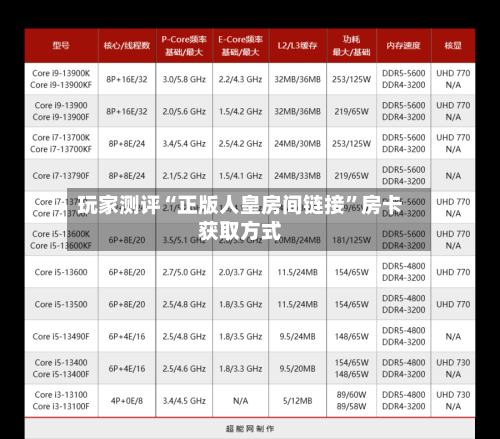Select the Core i3-13100F model name
The image size is (500, 439).
click(61, 406)
